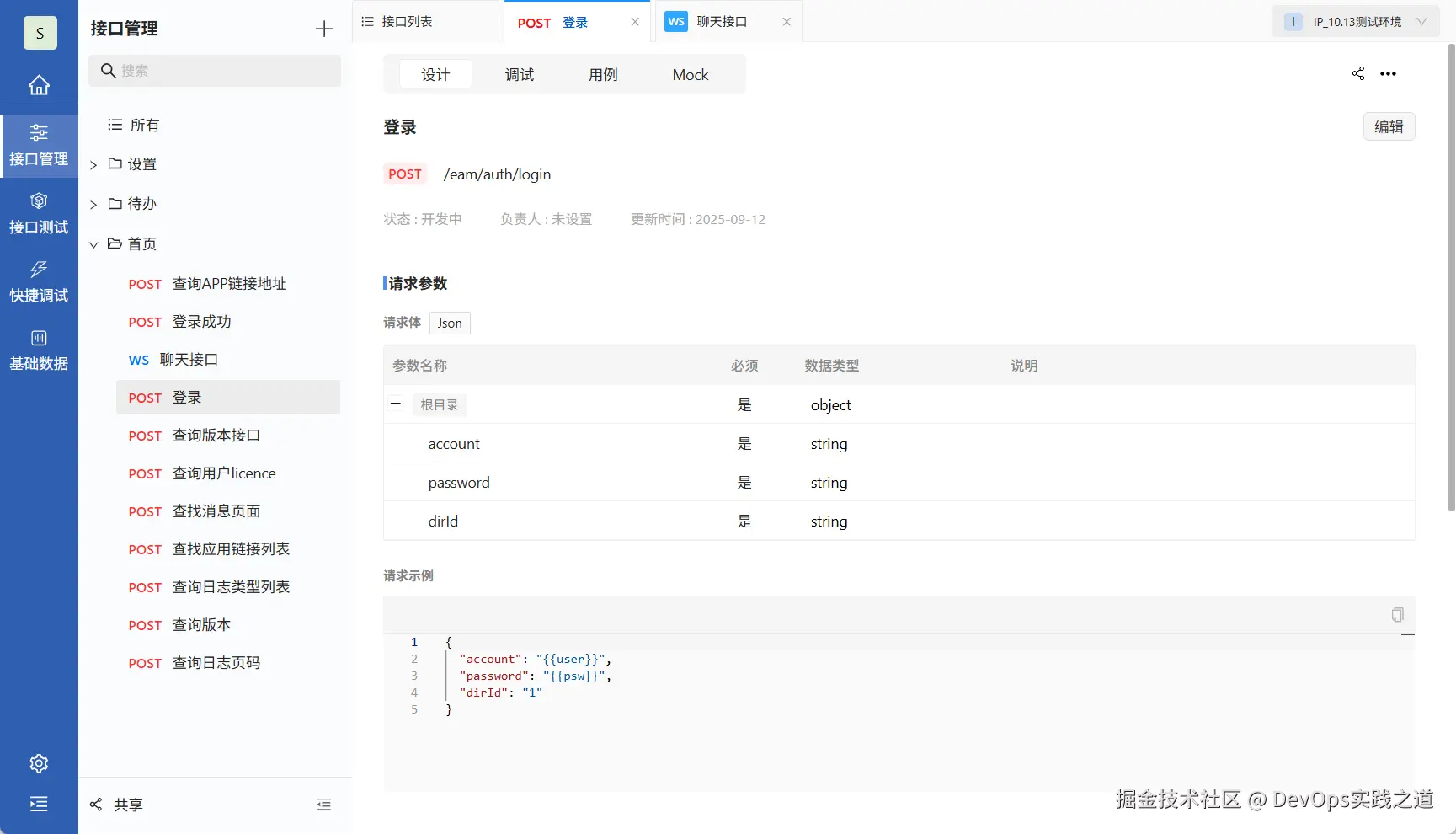Switch to the WS 聊天接口 tab
The image size is (1456, 834).
[729, 22]
